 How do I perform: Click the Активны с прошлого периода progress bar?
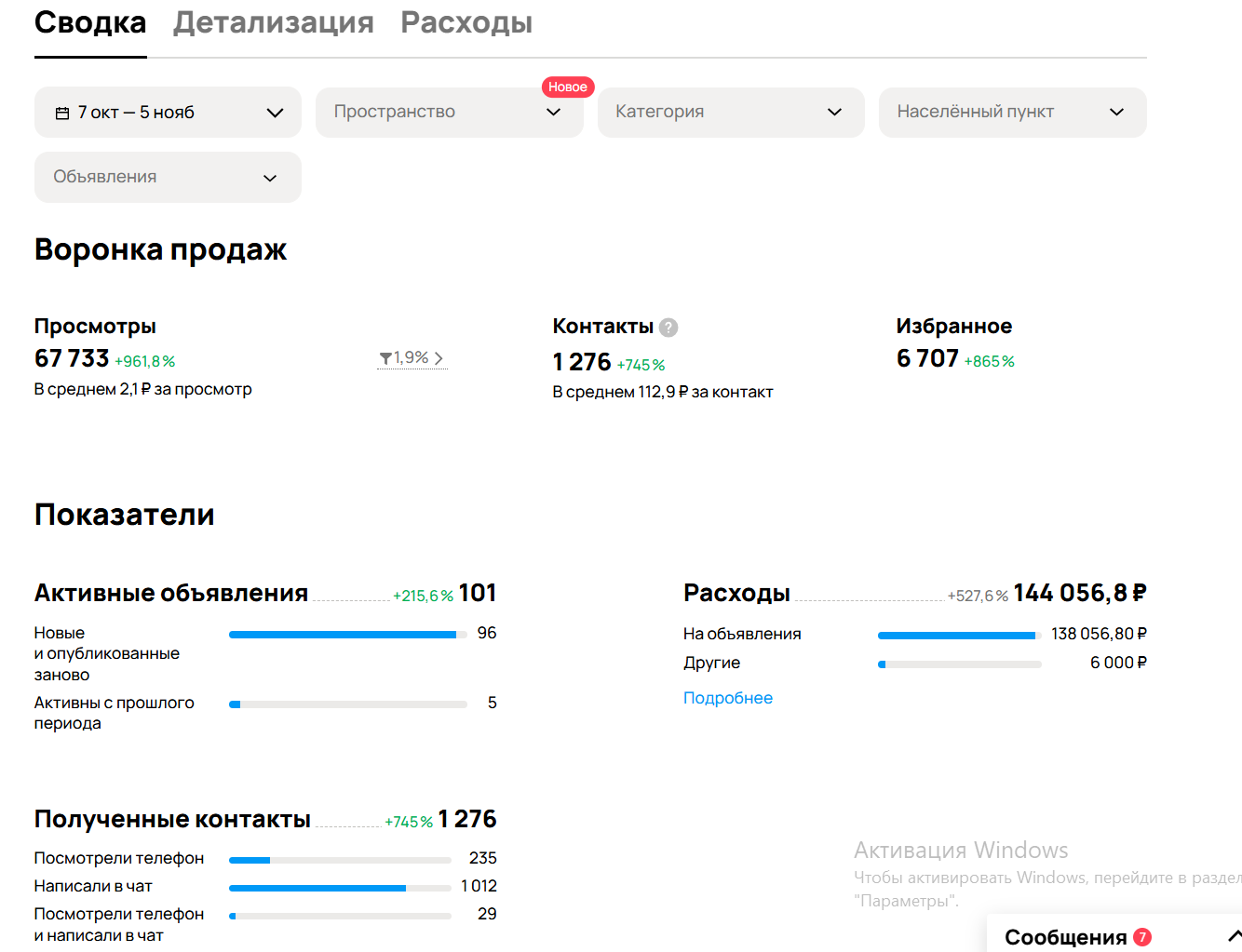pos(348,704)
